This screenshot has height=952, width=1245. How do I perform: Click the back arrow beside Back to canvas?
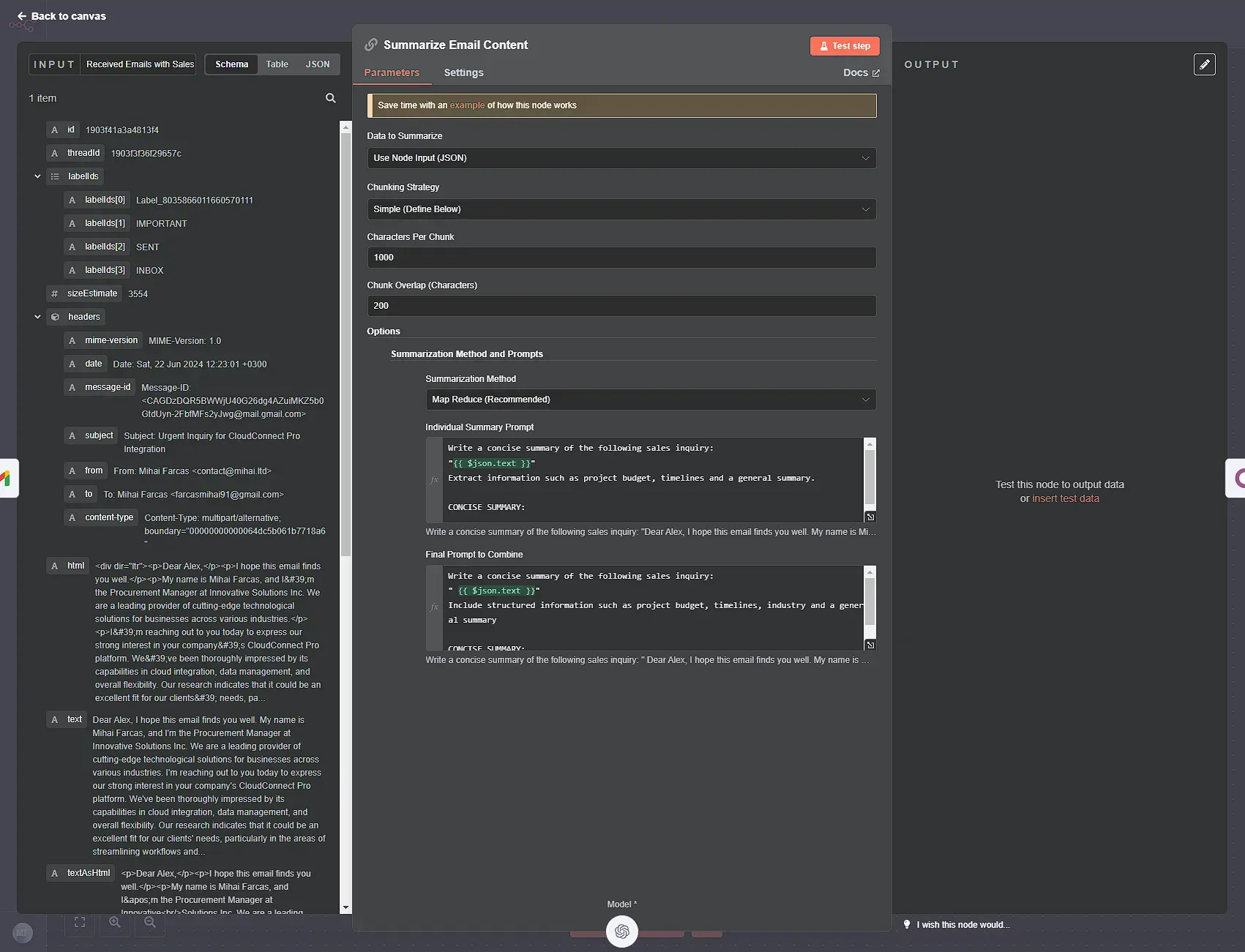click(22, 15)
